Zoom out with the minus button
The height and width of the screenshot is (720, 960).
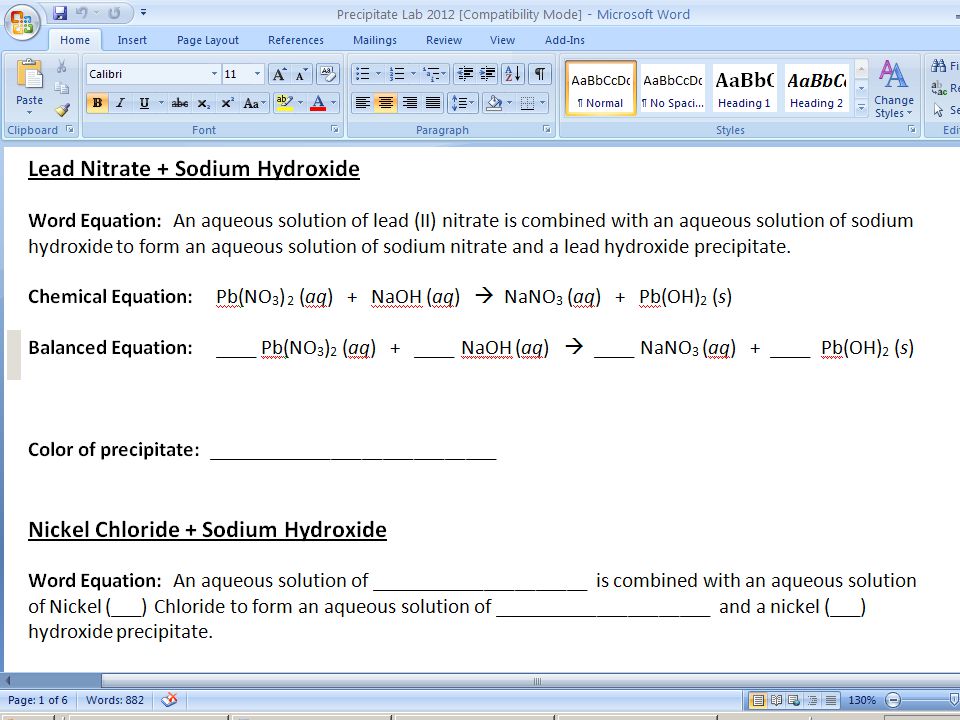(x=893, y=700)
